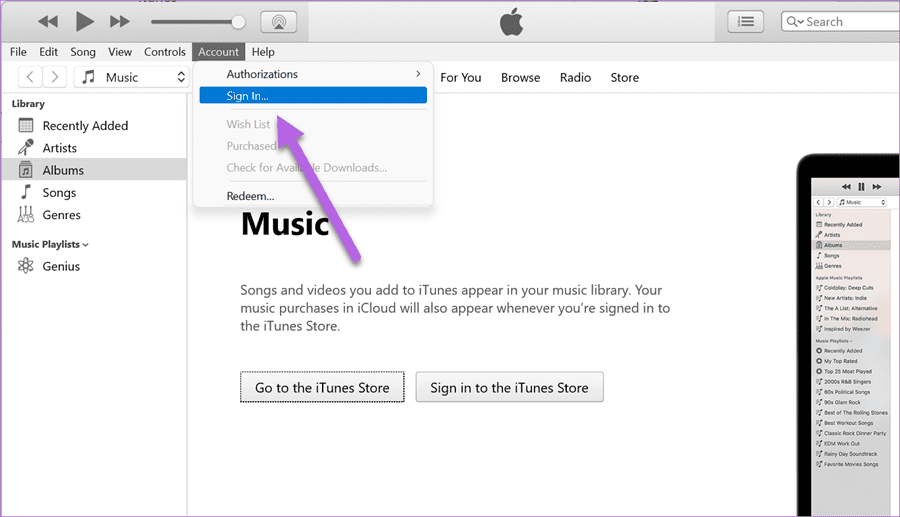900x517 pixels.
Task: Switch to the Browse tab
Action: 521,77
